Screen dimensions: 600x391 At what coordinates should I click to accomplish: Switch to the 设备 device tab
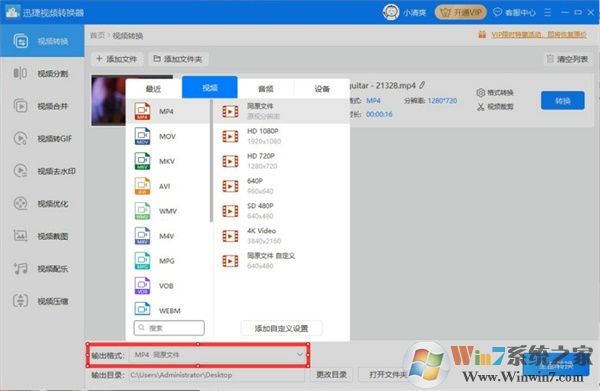322,89
